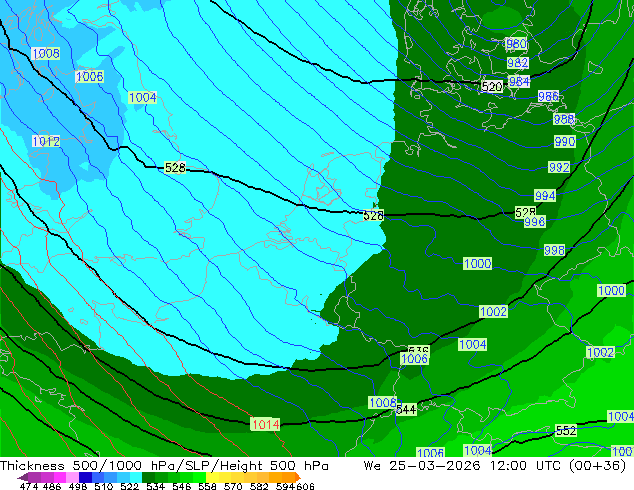Click the 'Thickness 500/1000 hPa/SLP/Height 500 hPa' title
The width and height of the screenshot is (634, 490).
tap(164, 466)
